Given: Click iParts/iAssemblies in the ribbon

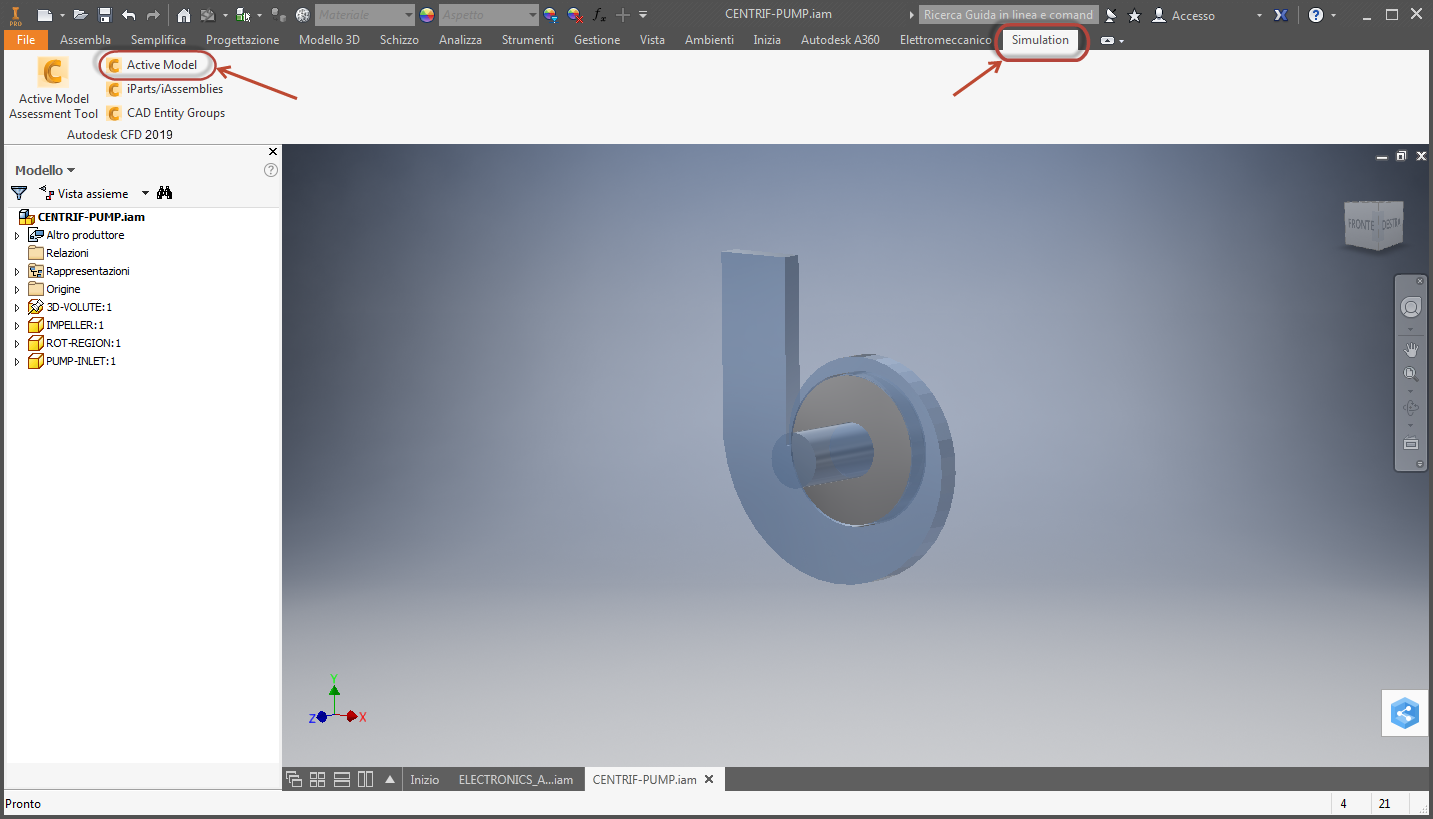Looking at the screenshot, I should pyautogui.click(x=164, y=89).
